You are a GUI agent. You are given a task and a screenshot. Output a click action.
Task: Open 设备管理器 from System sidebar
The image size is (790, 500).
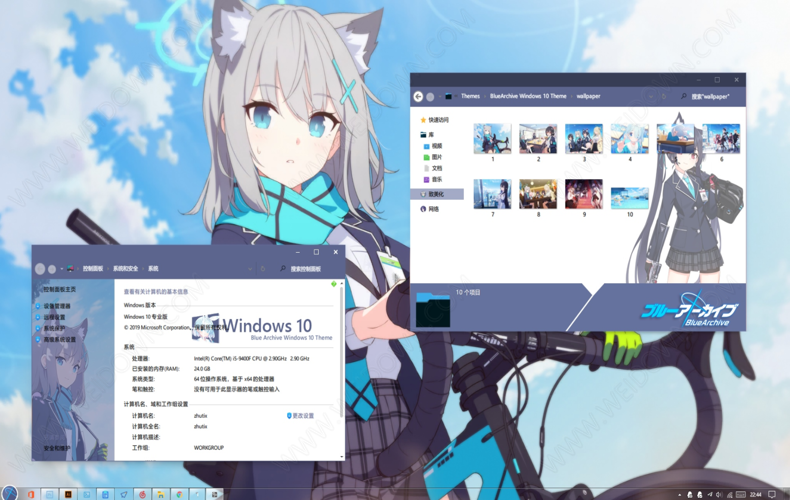57,306
